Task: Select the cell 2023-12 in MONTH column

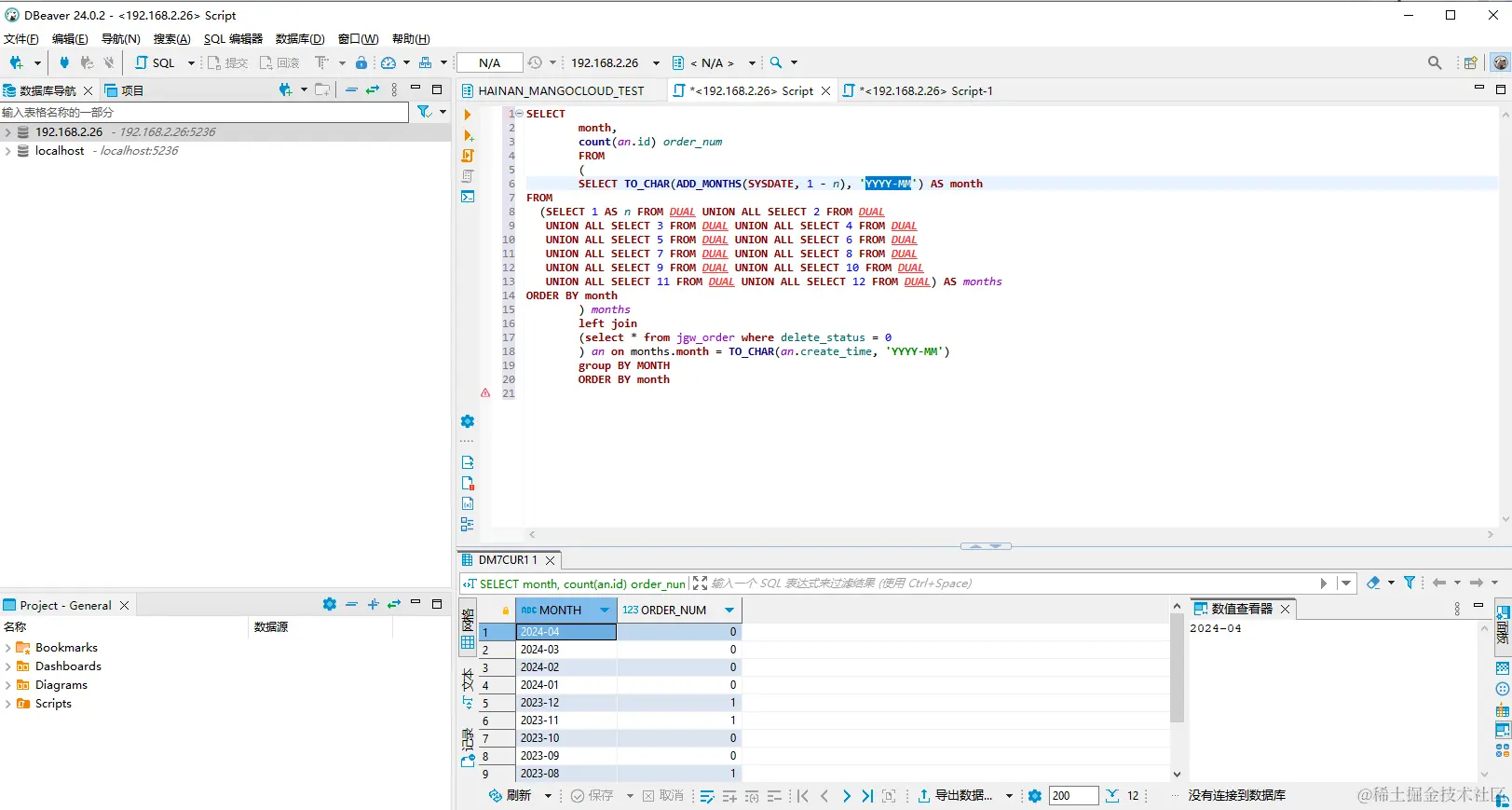Action: (566, 703)
